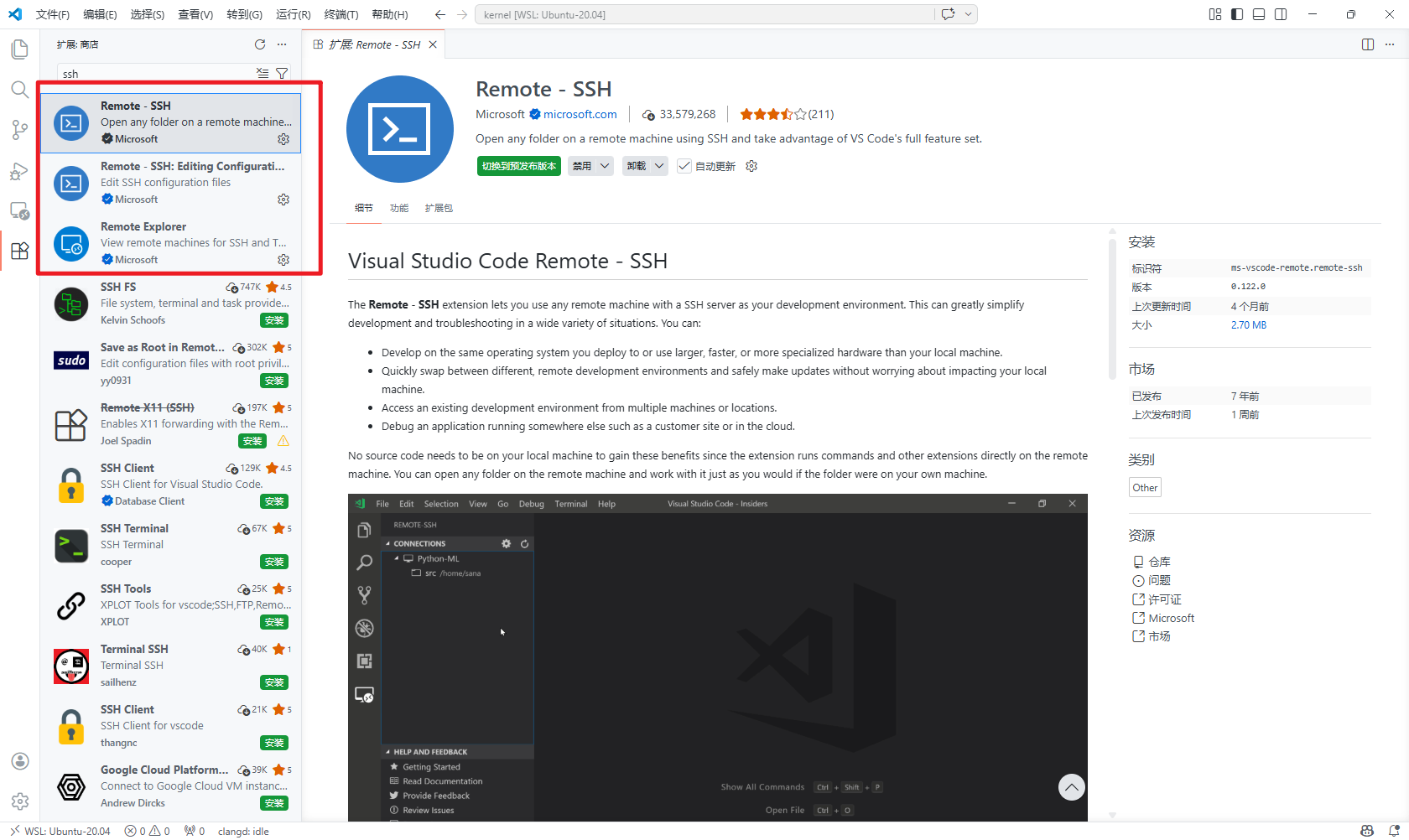
Task: Open the Explorer view in activity bar
Action: tap(20, 49)
